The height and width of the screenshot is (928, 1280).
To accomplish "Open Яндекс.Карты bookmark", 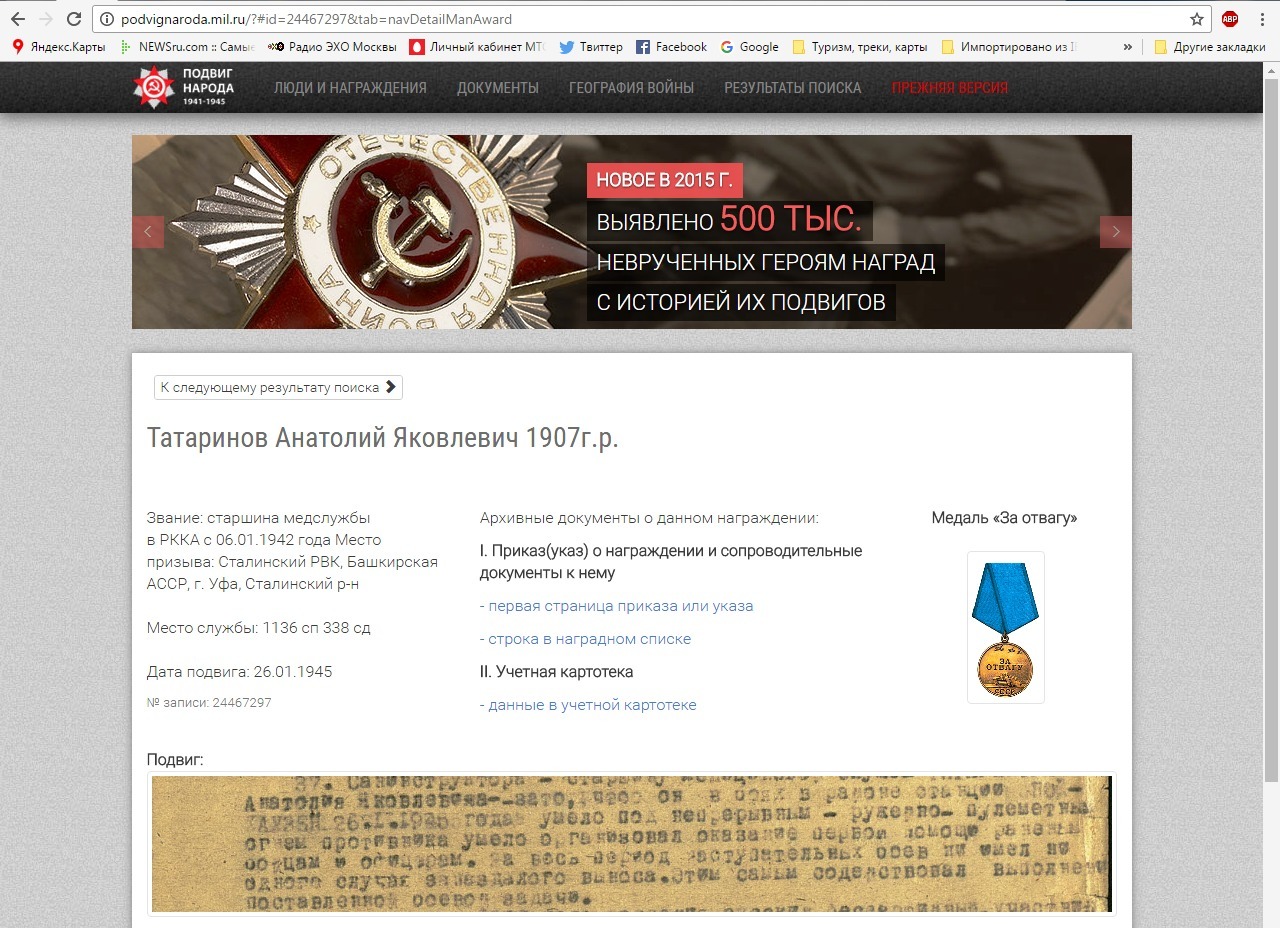I will point(58,47).
